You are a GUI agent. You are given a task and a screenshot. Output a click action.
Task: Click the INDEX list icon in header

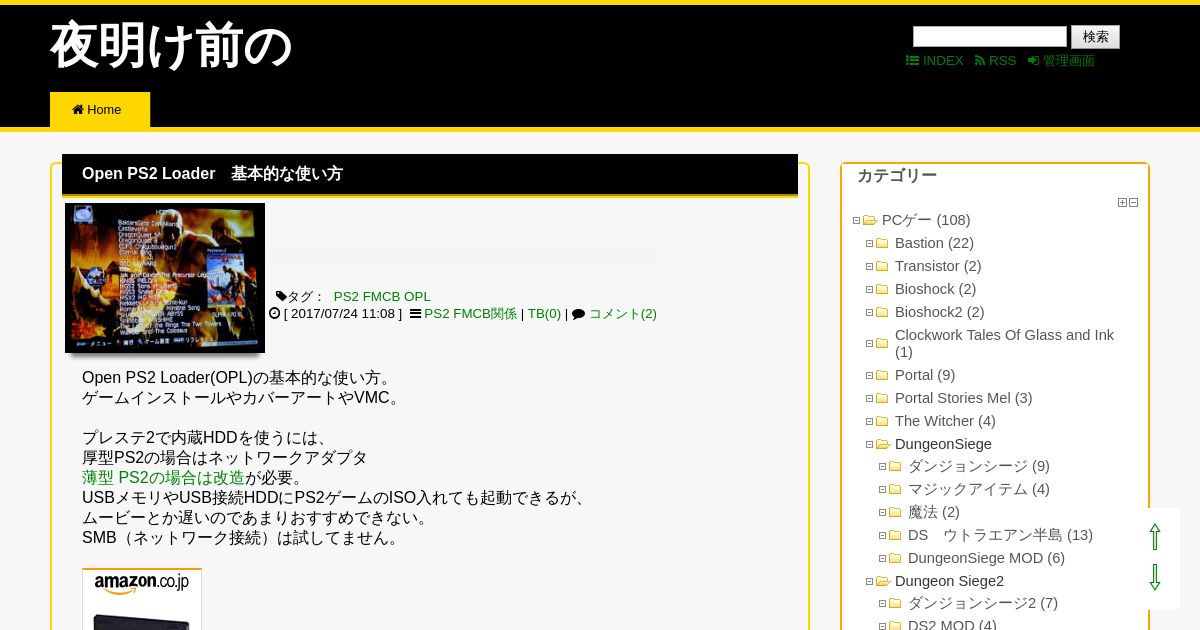[x=912, y=61]
